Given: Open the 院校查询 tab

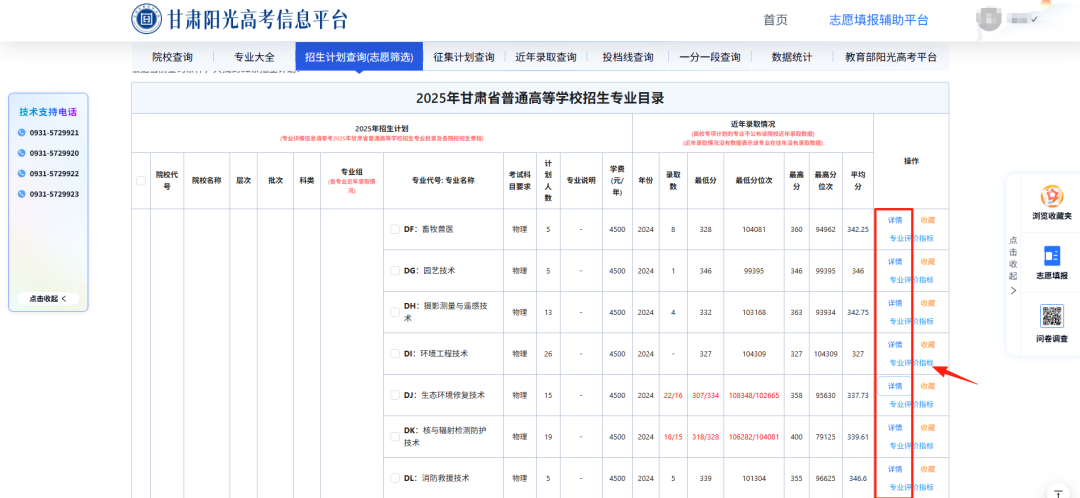Looking at the screenshot, I should coord(172,57).
